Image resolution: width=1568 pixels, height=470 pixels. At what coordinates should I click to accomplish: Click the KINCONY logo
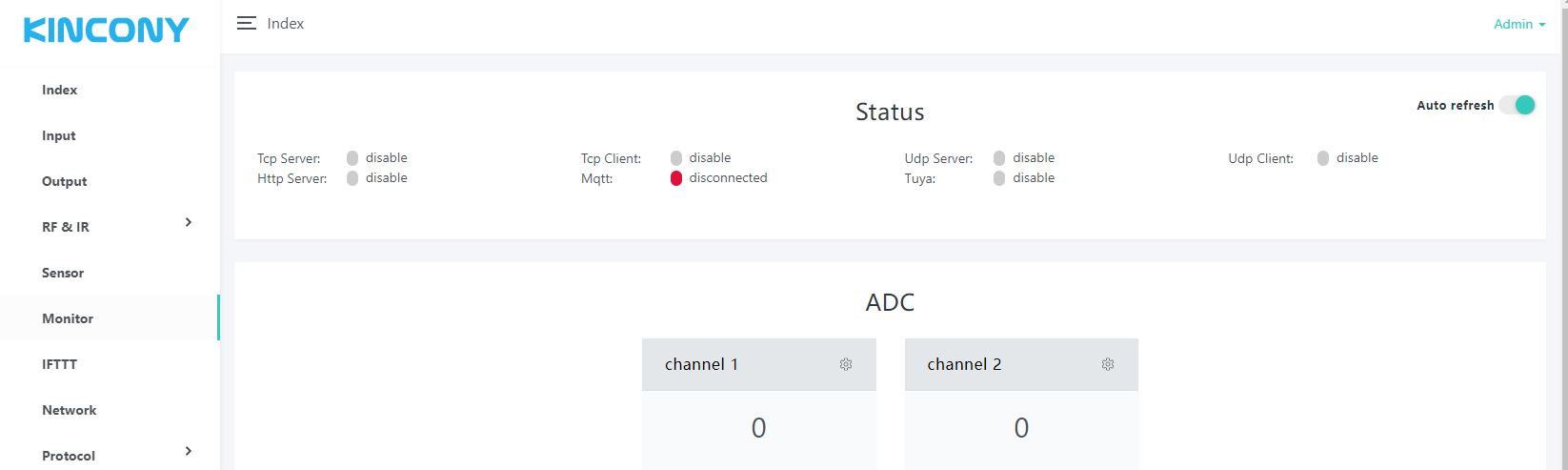tap(107, 31)
